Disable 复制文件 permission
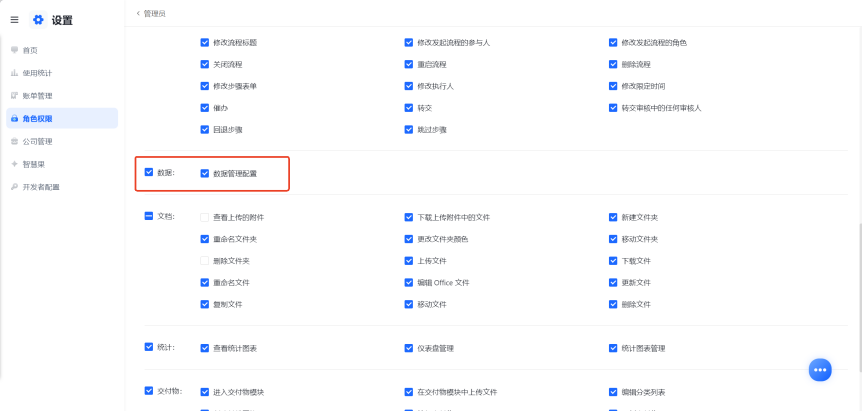Viewport: 862px width, 411px height. pyautogui.click(x=205, y=304)
